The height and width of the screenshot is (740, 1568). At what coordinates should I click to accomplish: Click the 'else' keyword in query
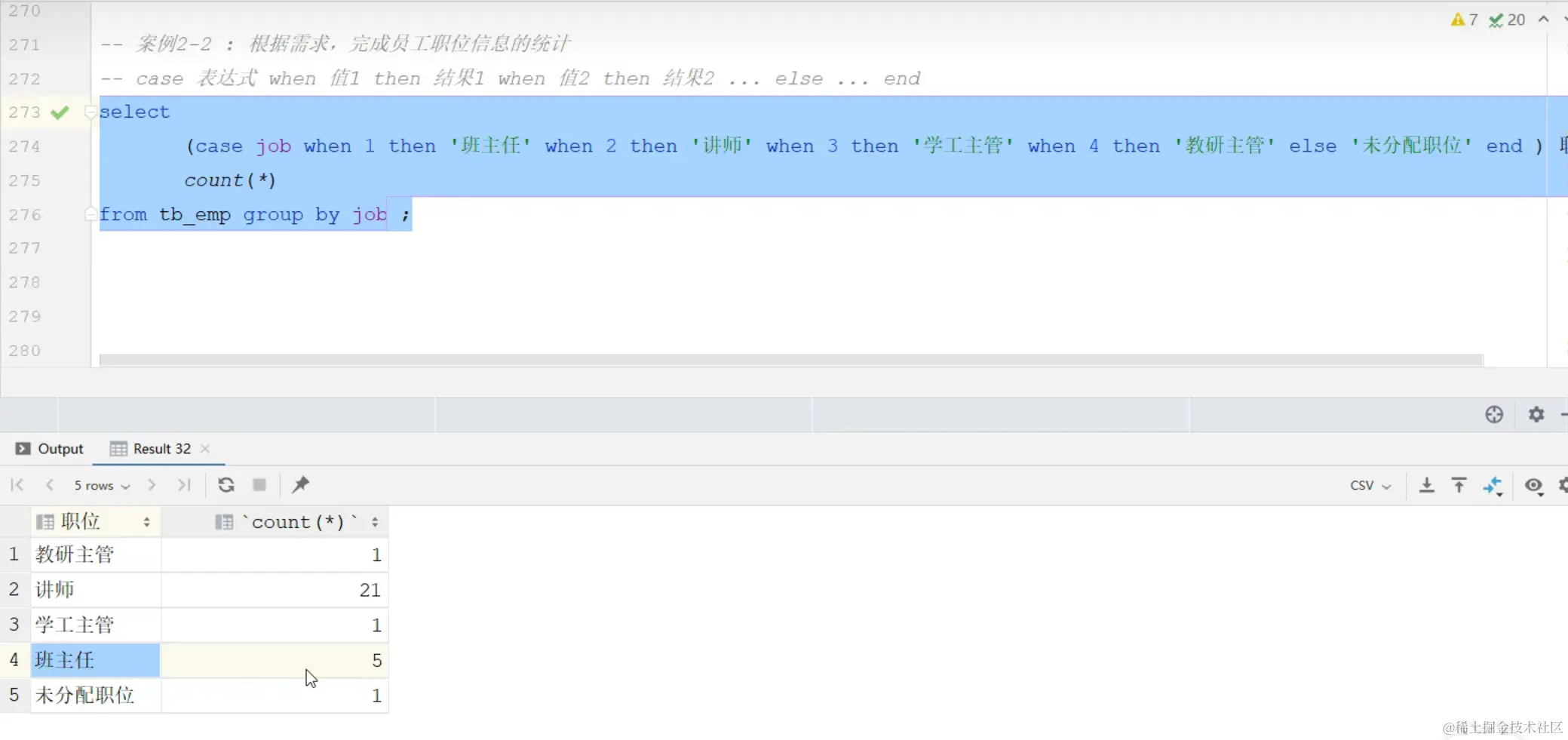pos(1312,146)
